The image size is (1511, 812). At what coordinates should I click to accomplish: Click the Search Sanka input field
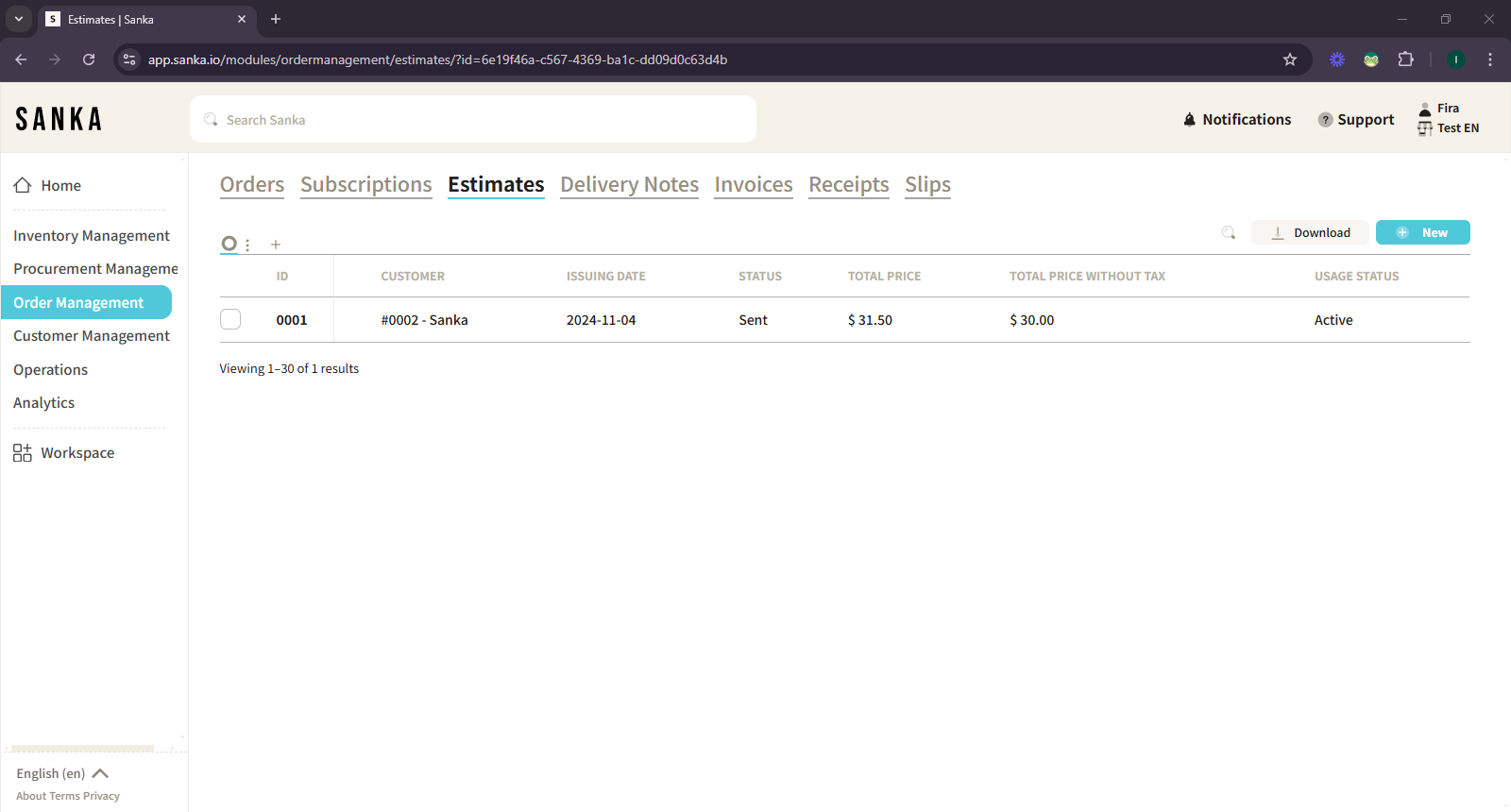point(472,120)
